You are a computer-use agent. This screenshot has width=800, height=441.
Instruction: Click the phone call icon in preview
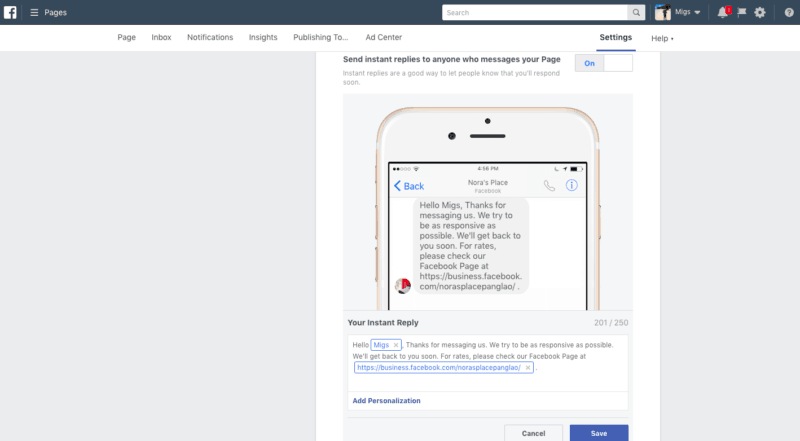pos(549,186)
